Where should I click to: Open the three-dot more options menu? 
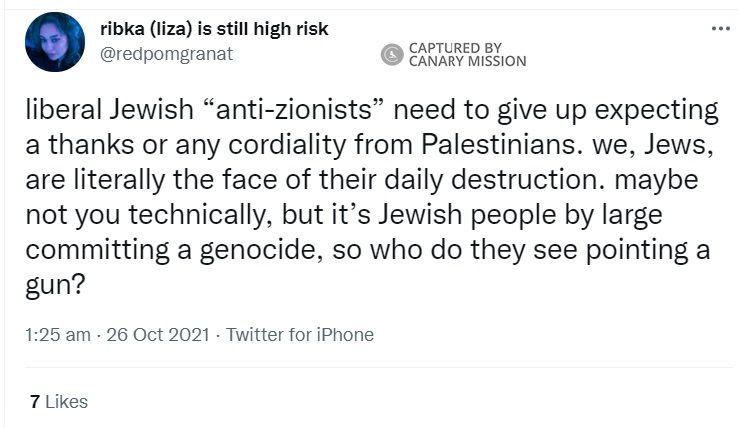[719, 28]
